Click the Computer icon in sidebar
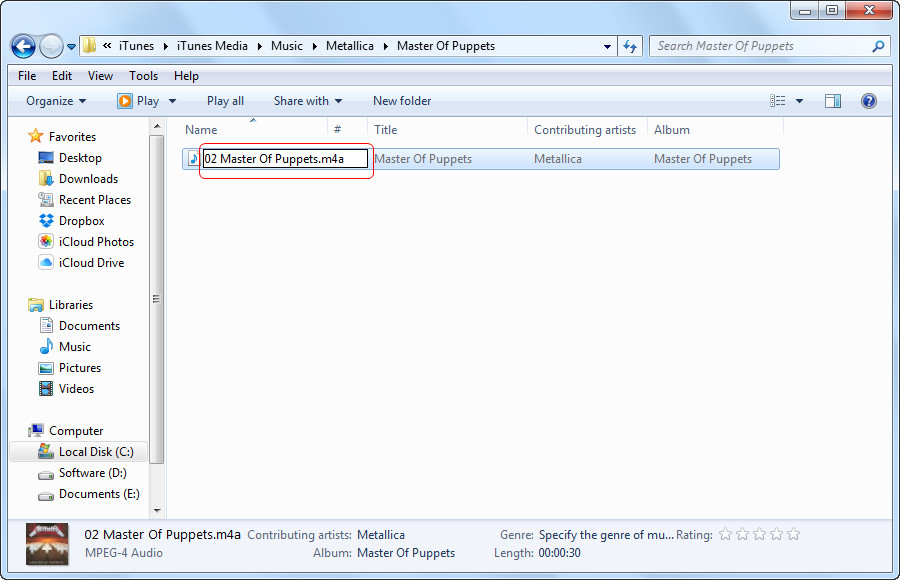 (x=36, y=430)
